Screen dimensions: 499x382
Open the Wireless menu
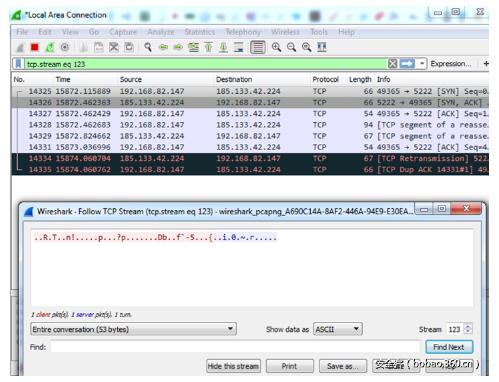pos(285,32)
